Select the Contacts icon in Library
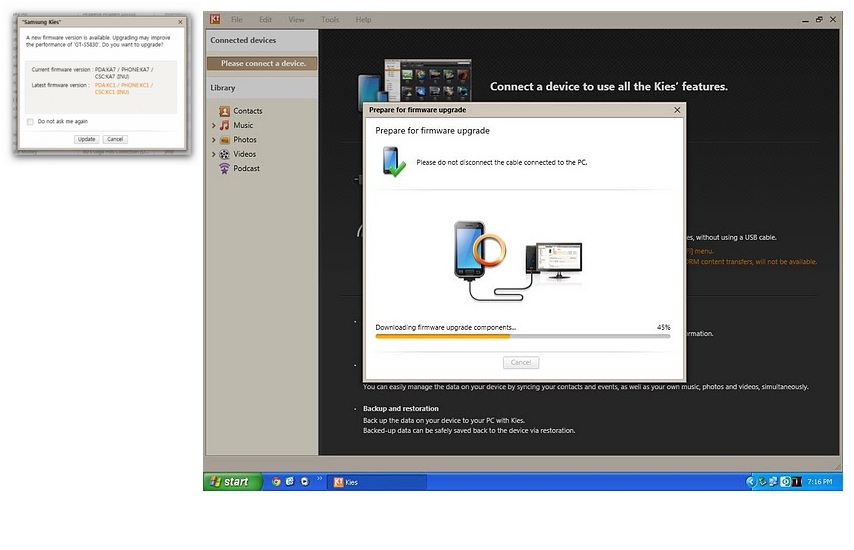The height and width of the screenshot is (550, 854). tap(224, 111)
